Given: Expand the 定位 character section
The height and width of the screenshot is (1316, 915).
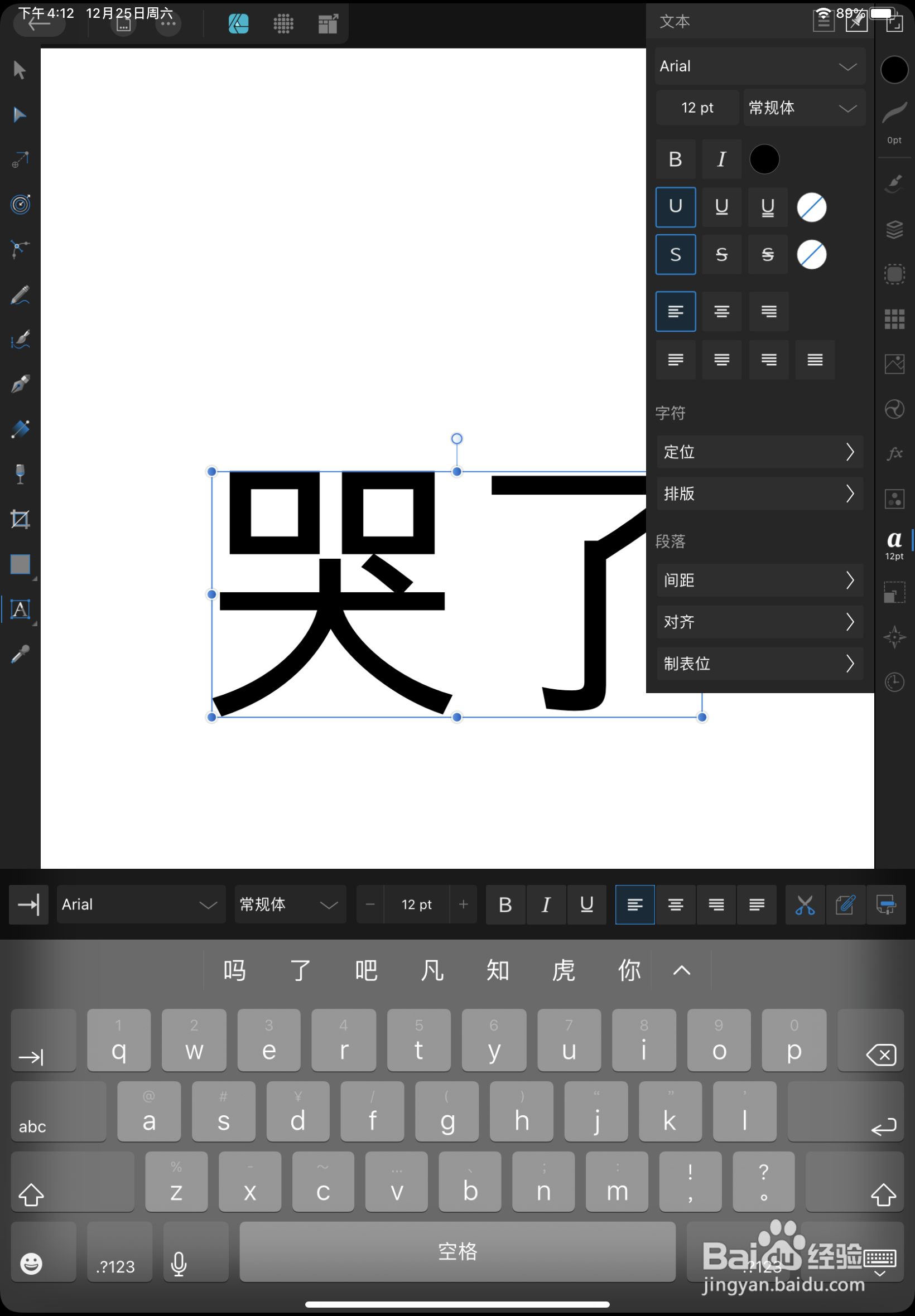Looking at the screenshot, I should coord(760,452).
